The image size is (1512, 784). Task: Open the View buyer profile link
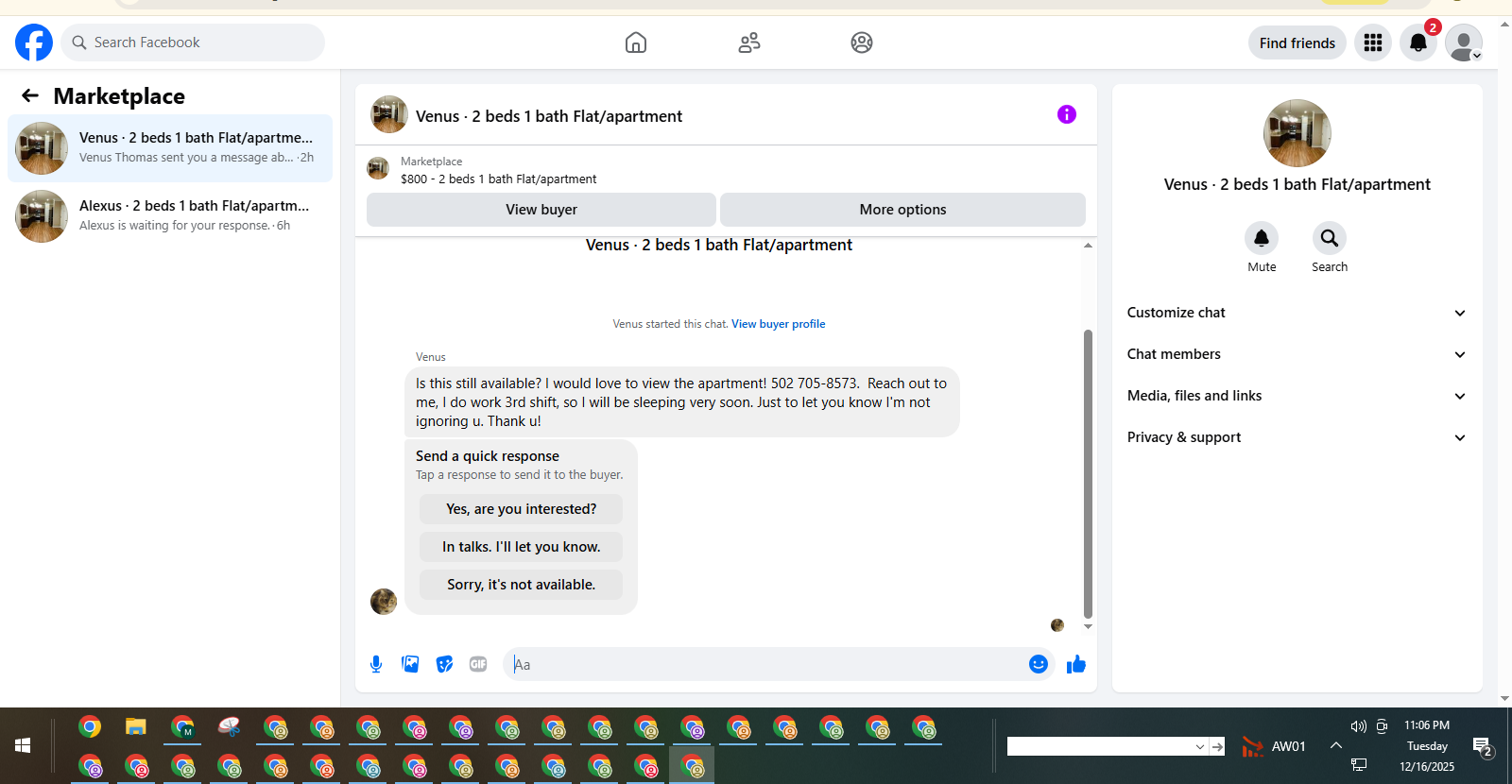click(778, 324)
